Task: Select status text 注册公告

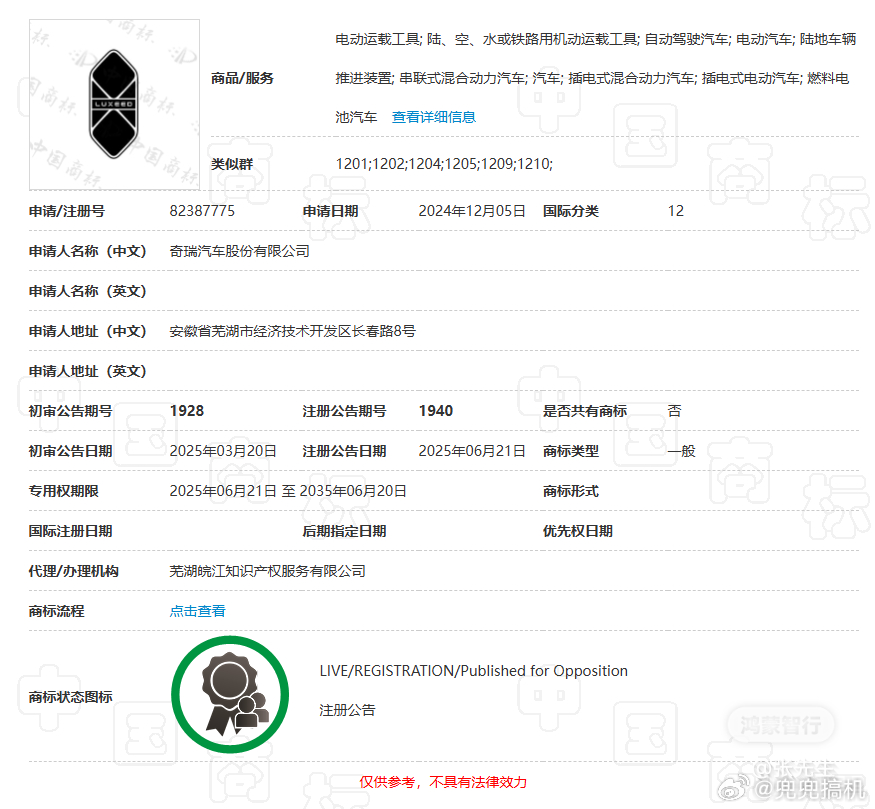Action: point(347,710)
